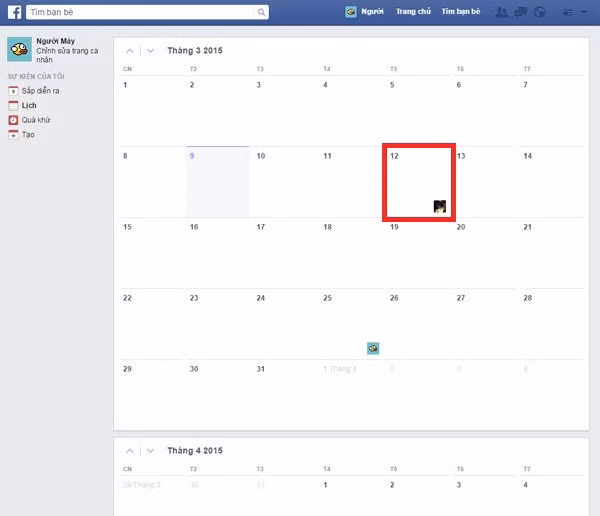The width and height of the screenshot is (600, 516).
Task: Open the friend requests icon
Action: 502,12
